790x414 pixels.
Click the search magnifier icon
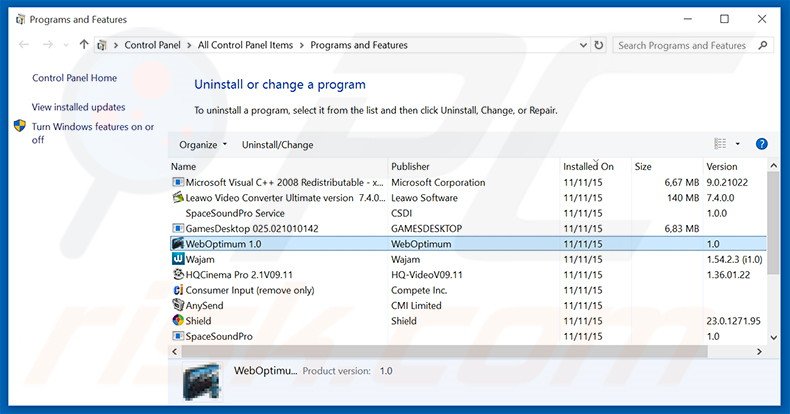pyautogui.click(x=763, y=45)
